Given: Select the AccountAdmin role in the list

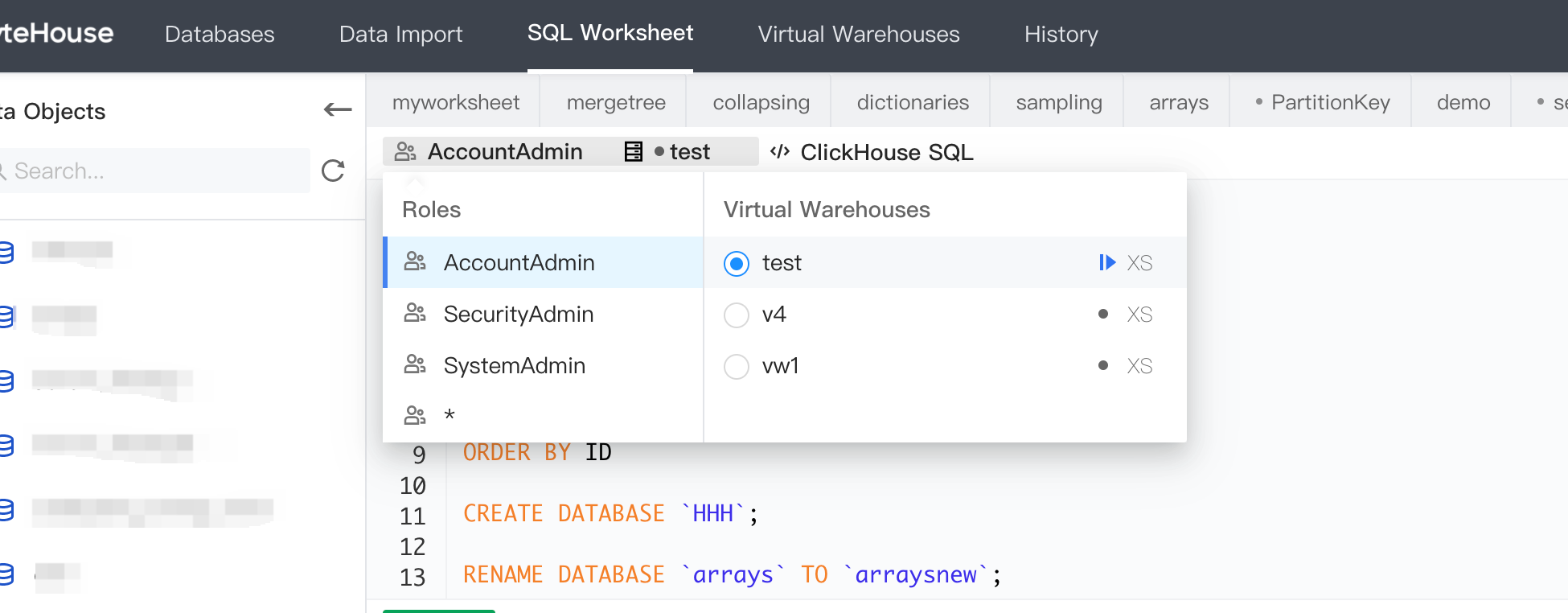Looking at the screenshot, I should pyautogui.click(x=544, y=262).
